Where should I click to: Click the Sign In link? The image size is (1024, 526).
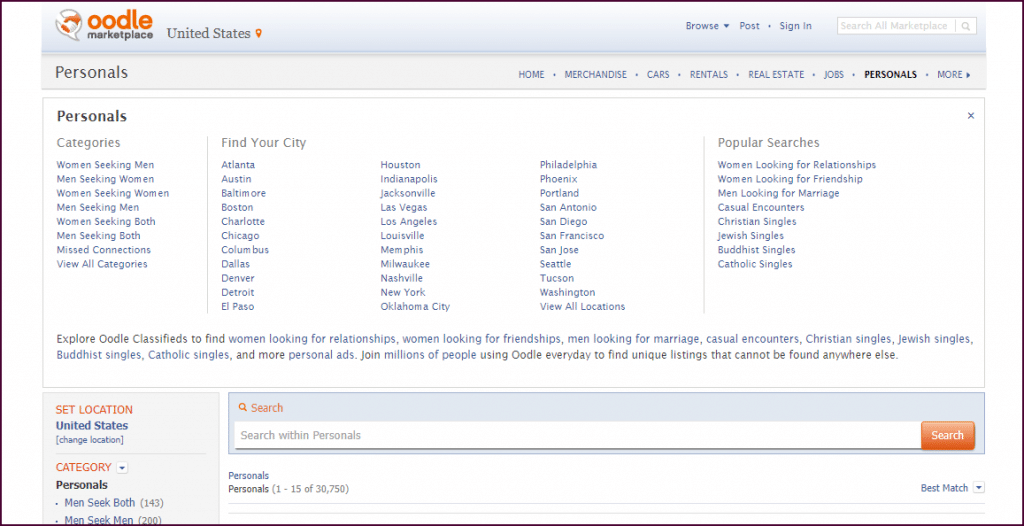(x=795, y=26)
